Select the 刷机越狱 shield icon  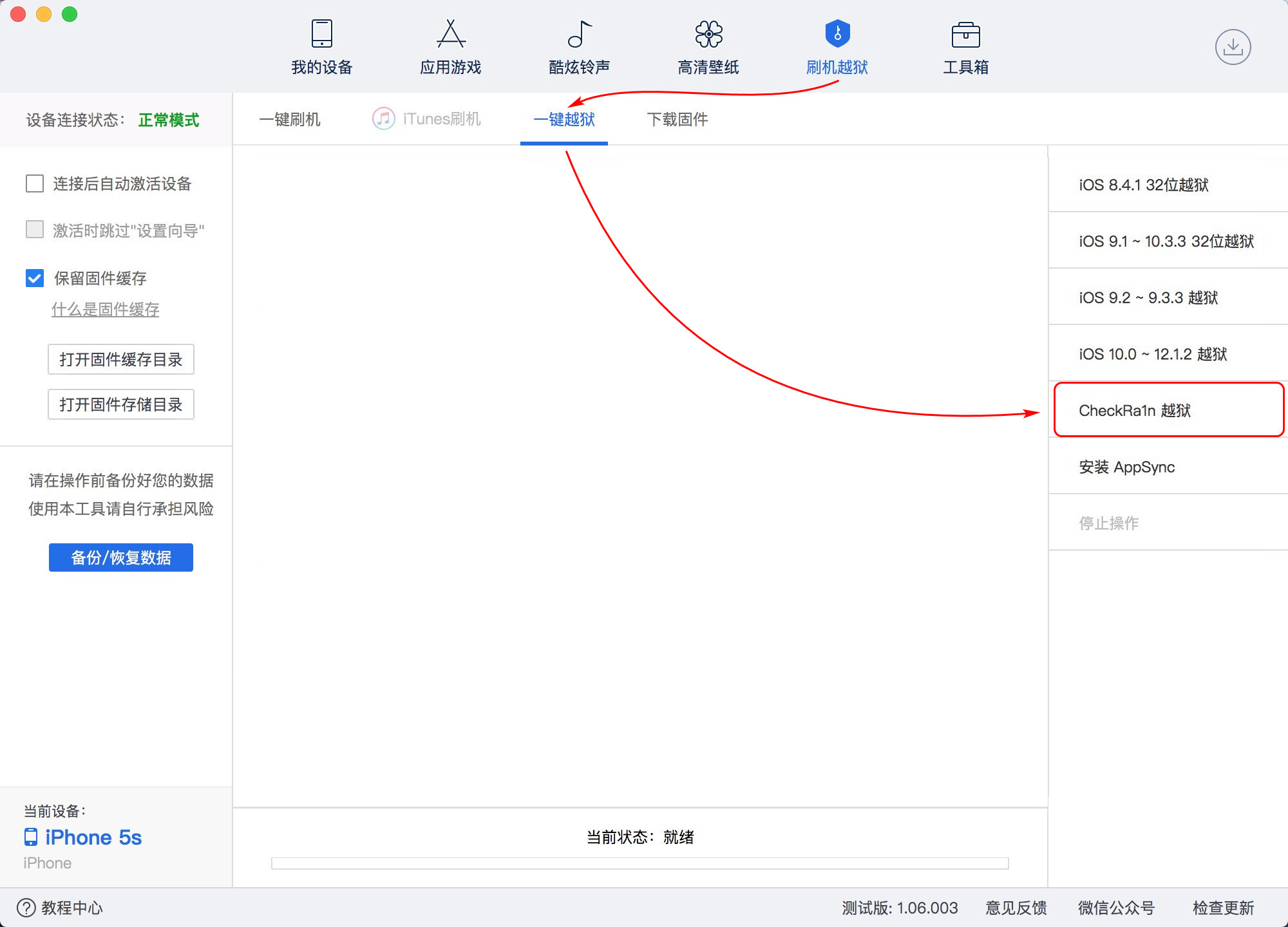(837, 33)
